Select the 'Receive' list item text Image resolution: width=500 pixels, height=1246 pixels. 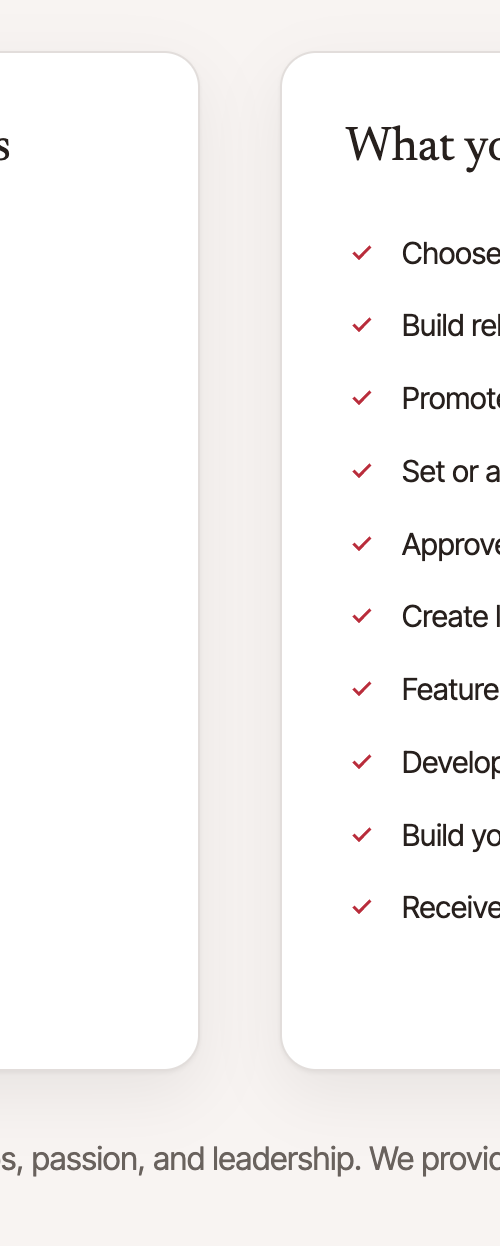click(x=451, y=907)
